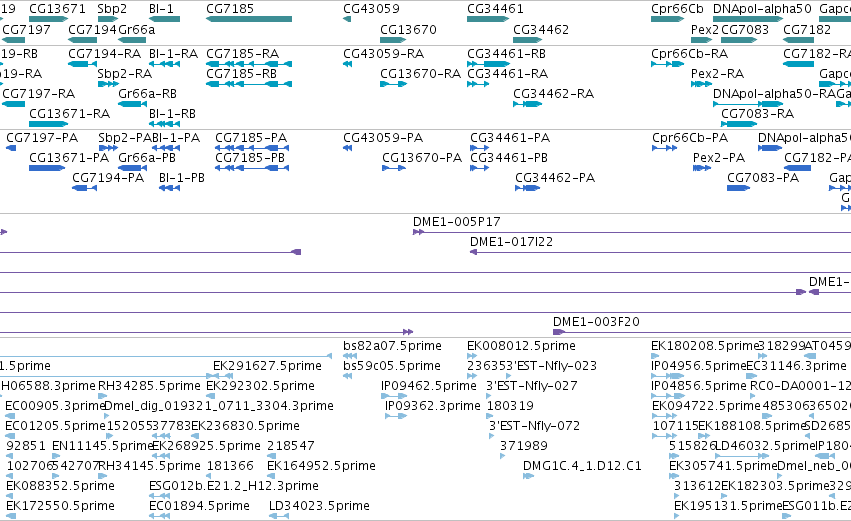Screen dimensions: 851x521
Task: Click protein CG7083-PA
Action: [739, 188]
